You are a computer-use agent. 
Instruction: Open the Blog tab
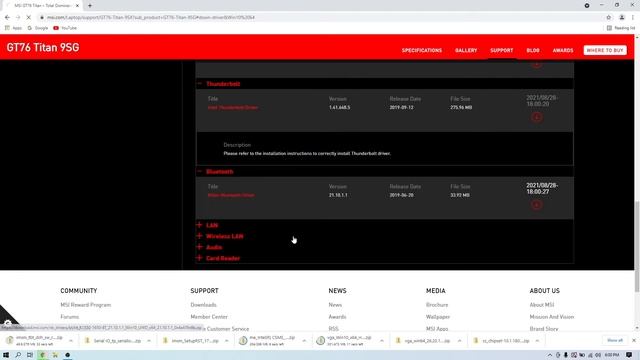tap(533, 50)
